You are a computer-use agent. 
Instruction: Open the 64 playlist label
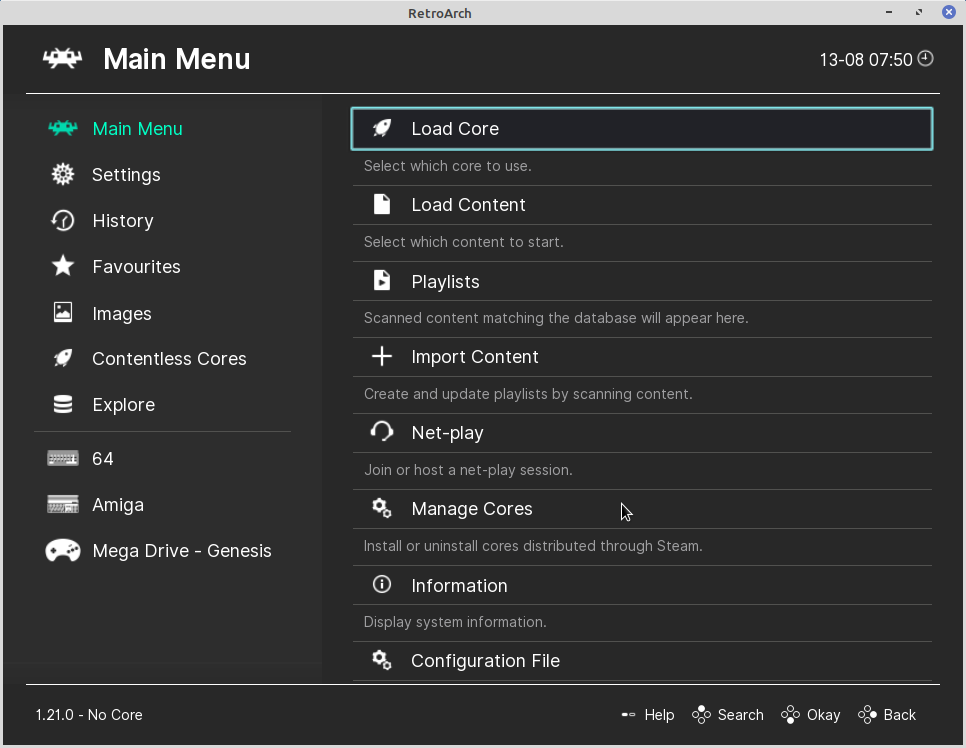pyautogui.click(x=103, y=459)
